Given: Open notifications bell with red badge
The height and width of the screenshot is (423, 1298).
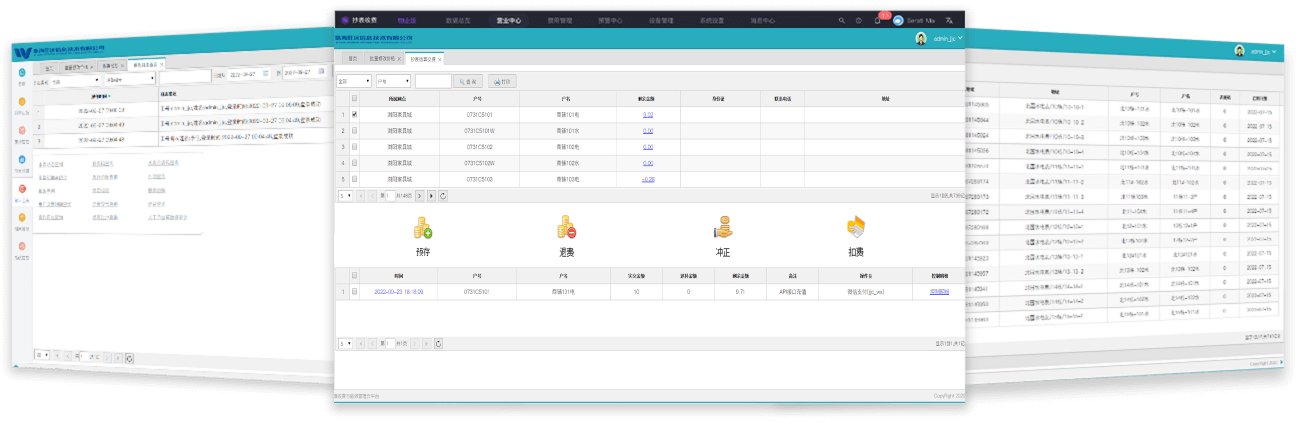Looking at the screenshot, I should (x=877, y=20).
